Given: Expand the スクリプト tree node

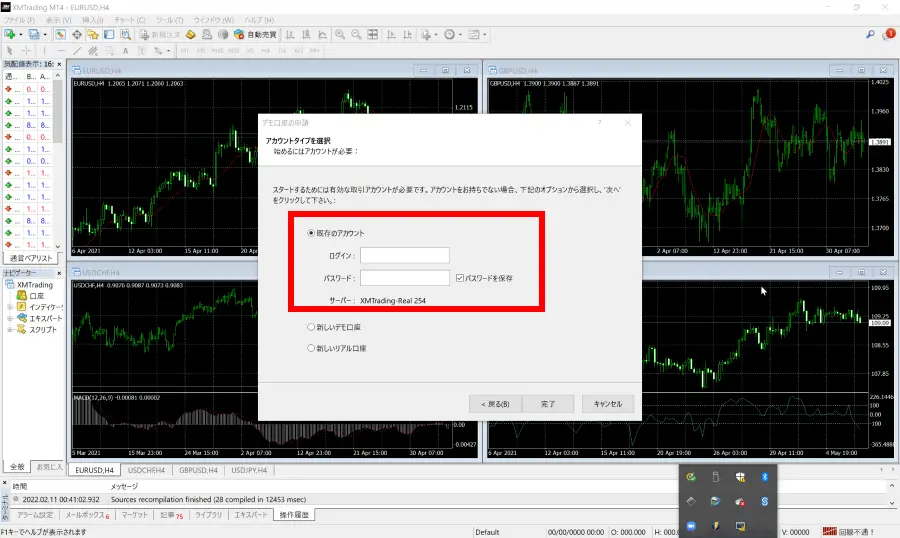Looking at the screenshot, I should coord(10,330).
